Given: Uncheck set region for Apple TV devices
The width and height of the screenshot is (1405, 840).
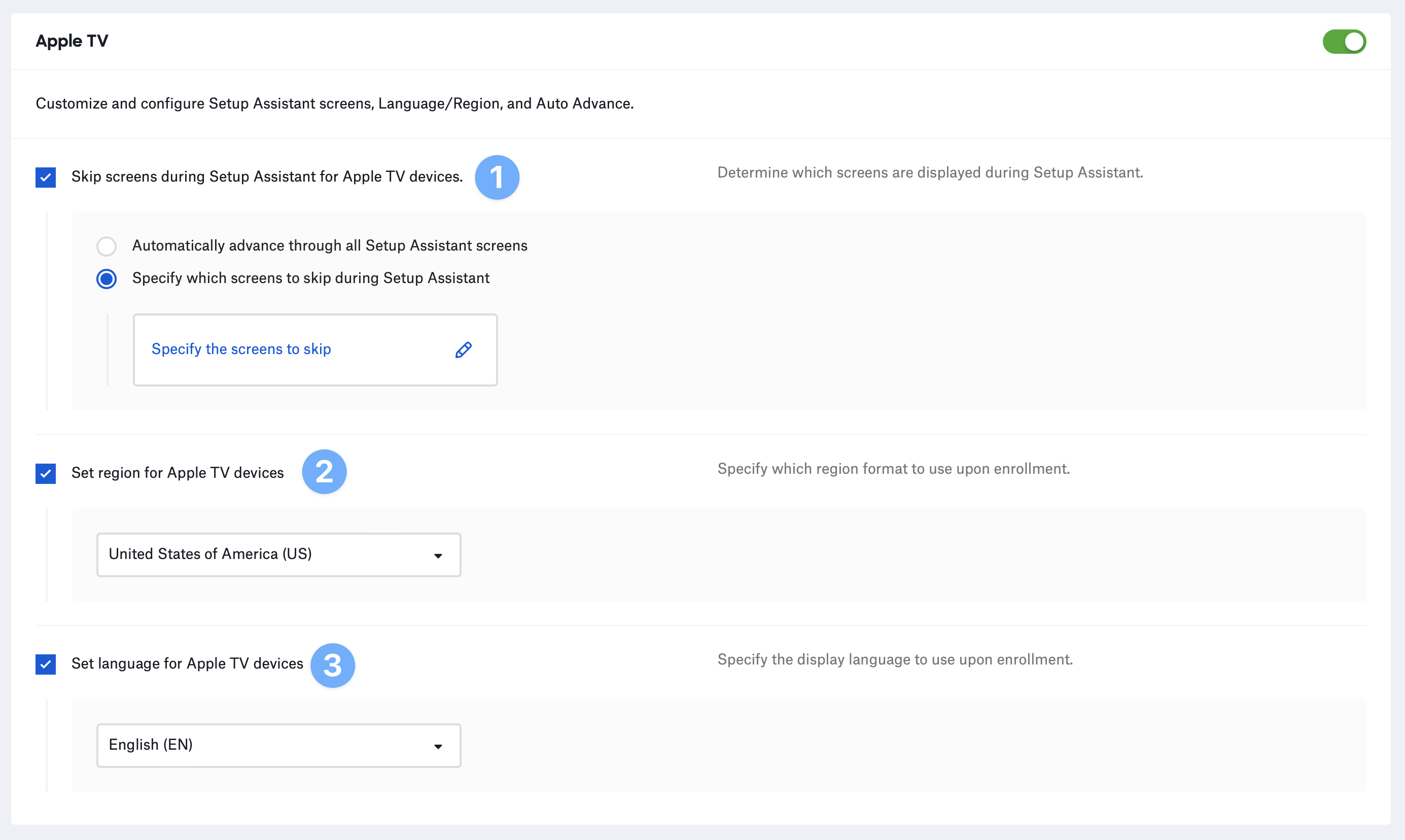Looking at the screenshot, I should click(x=45, y=473).
